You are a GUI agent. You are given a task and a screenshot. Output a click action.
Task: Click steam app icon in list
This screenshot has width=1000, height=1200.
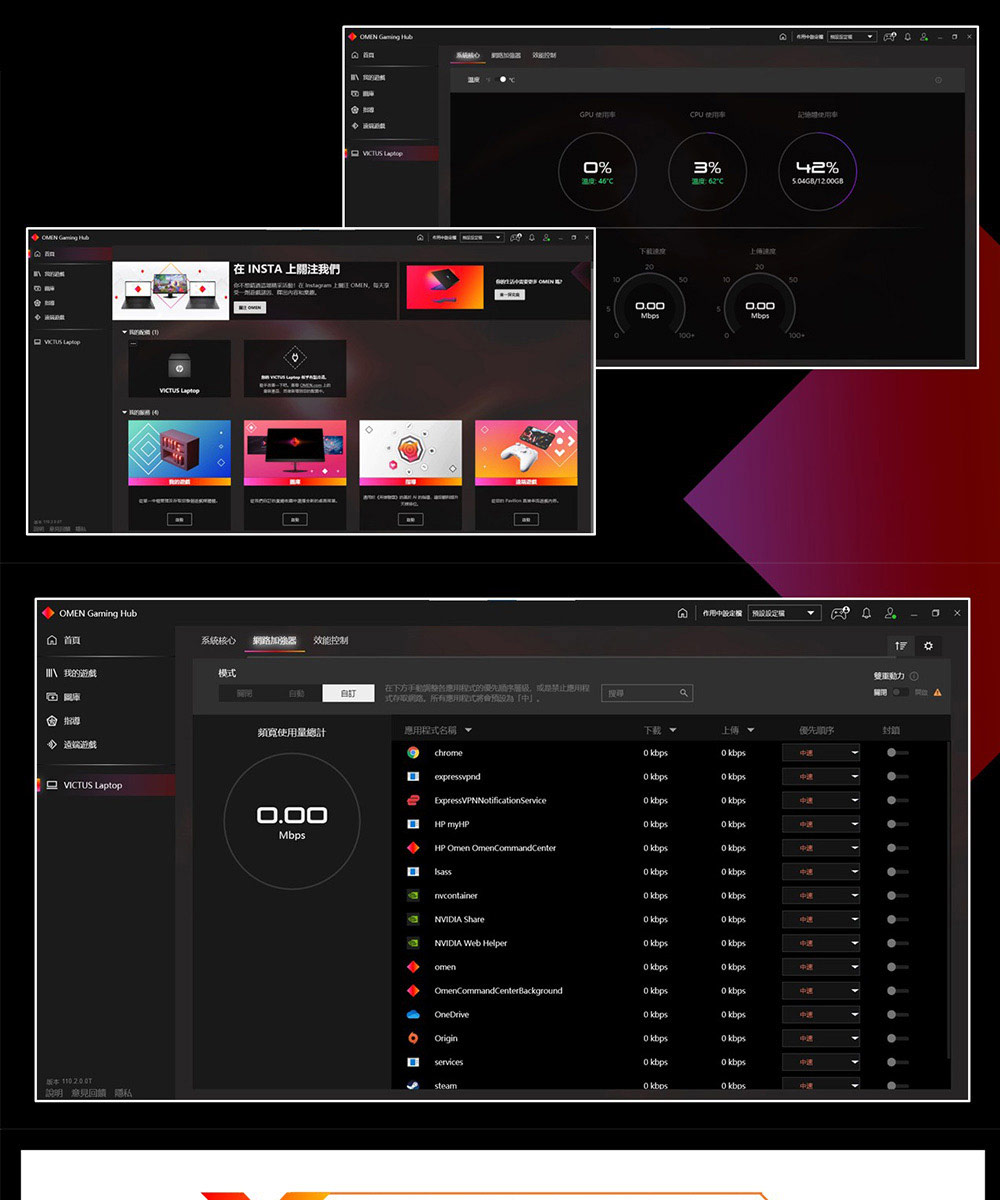click(413, 1085)
